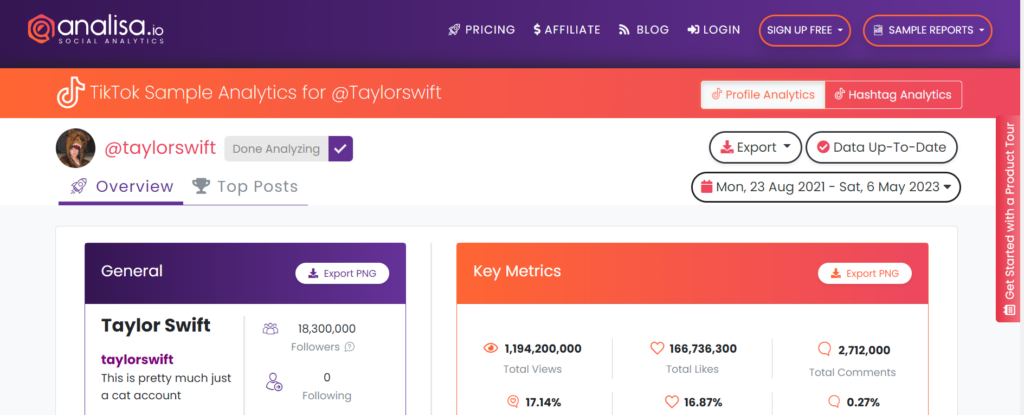
Task: Click the Taylor Swift name heading
Action: pyautogui.click(x=156, y=325)
